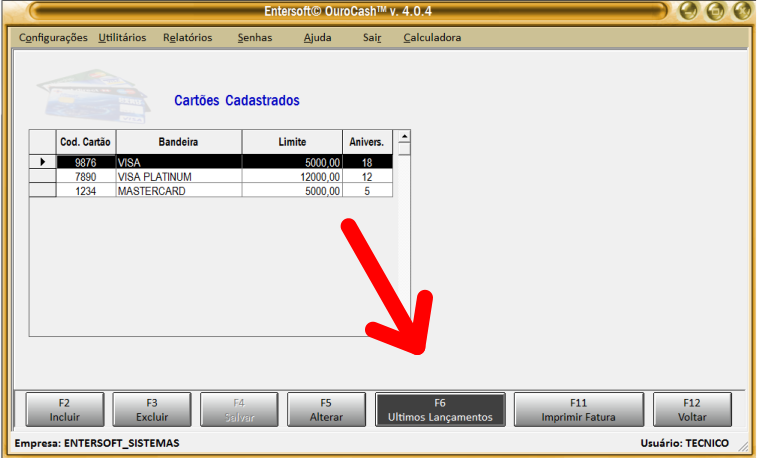
Task: Click the row selector arrow for card 9876
Action: click(42, 162)
